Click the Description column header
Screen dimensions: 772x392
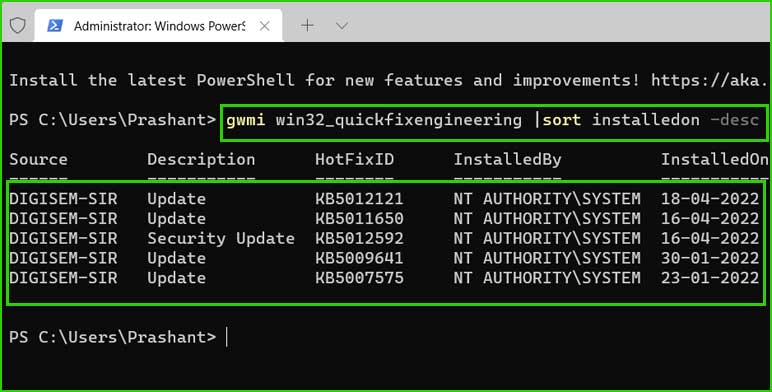(x=201, y=160)
